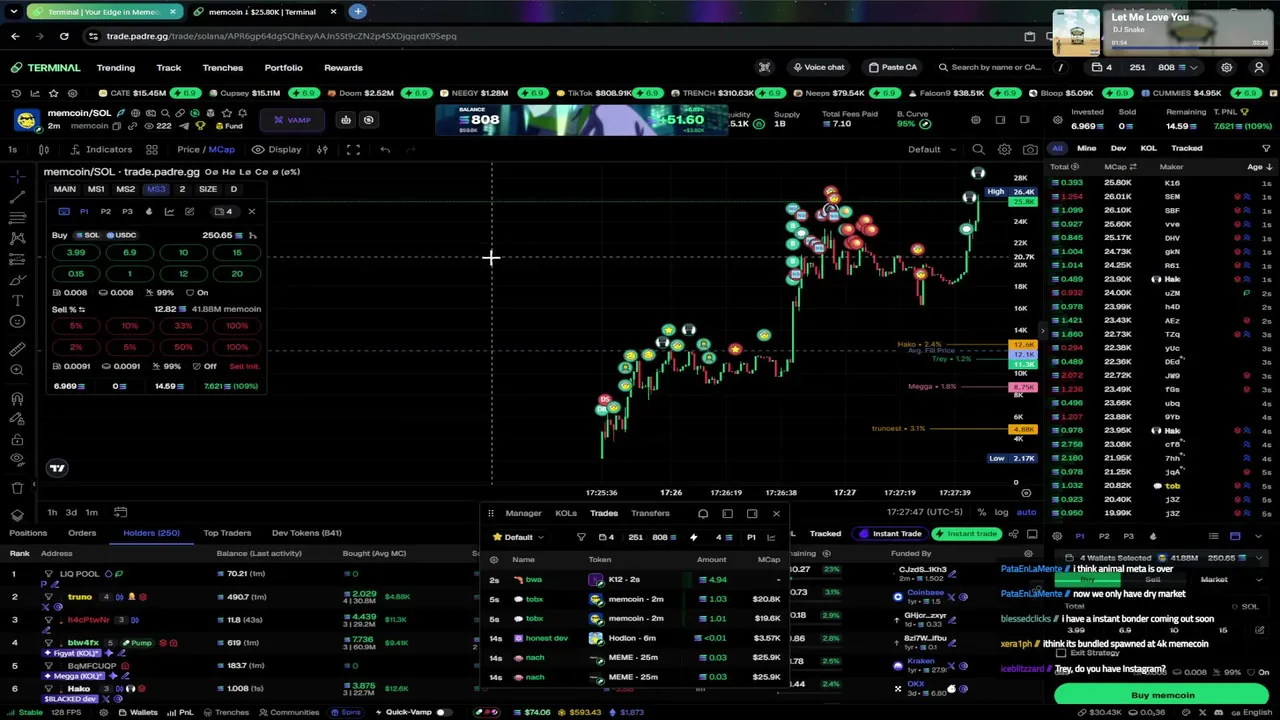The image size is (1280, 720).
Task: Open the candlestick chart type selector
Action: tap(44, 150)
